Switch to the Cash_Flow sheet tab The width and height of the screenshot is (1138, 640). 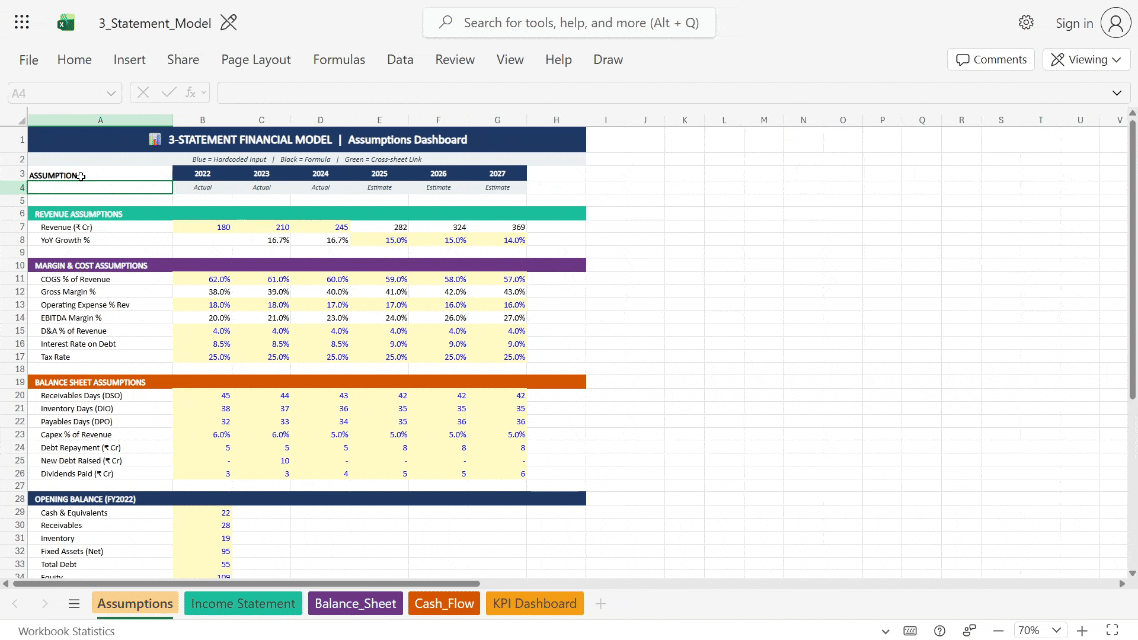pyautogui.click(x=444, y=604)
